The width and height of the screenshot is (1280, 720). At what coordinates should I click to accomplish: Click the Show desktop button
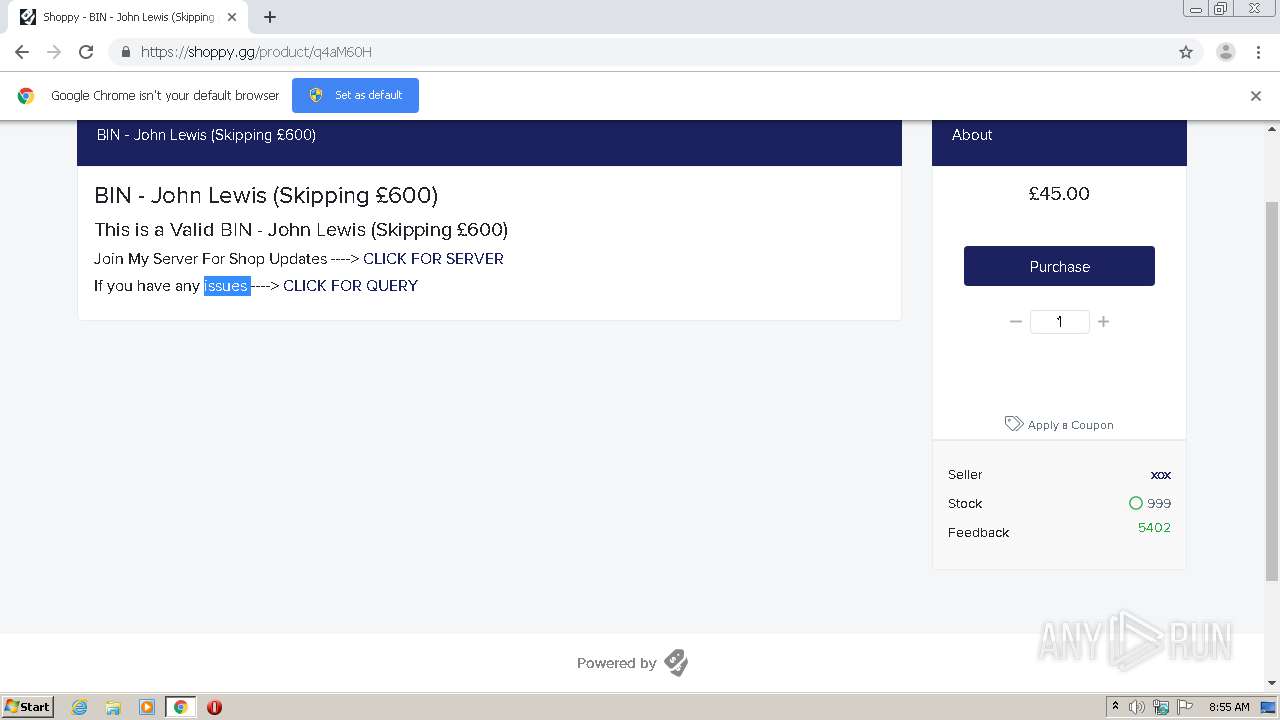click(x=1268, y=707)
